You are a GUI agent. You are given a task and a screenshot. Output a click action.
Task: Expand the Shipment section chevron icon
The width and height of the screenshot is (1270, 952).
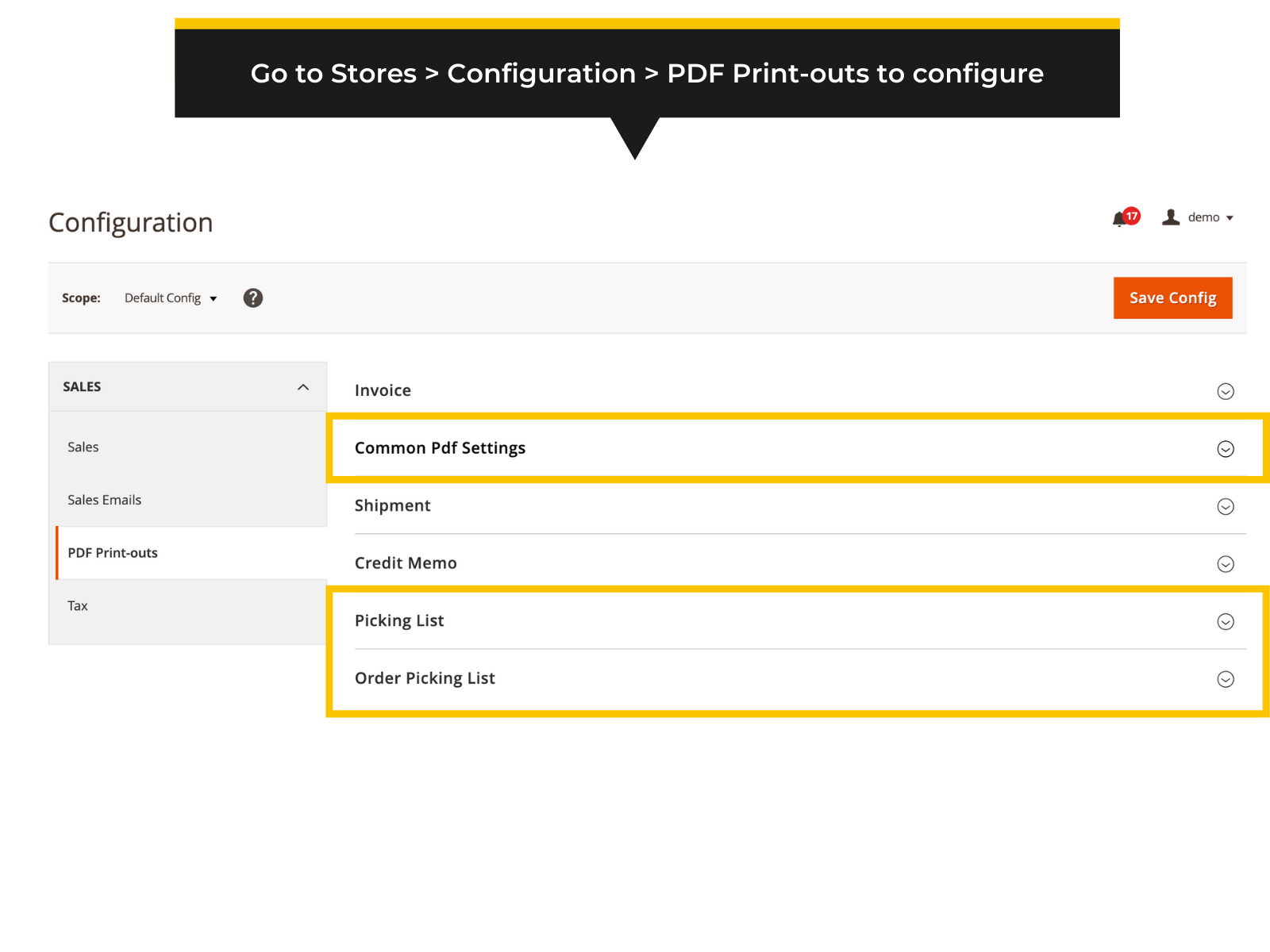point(1225,506)
